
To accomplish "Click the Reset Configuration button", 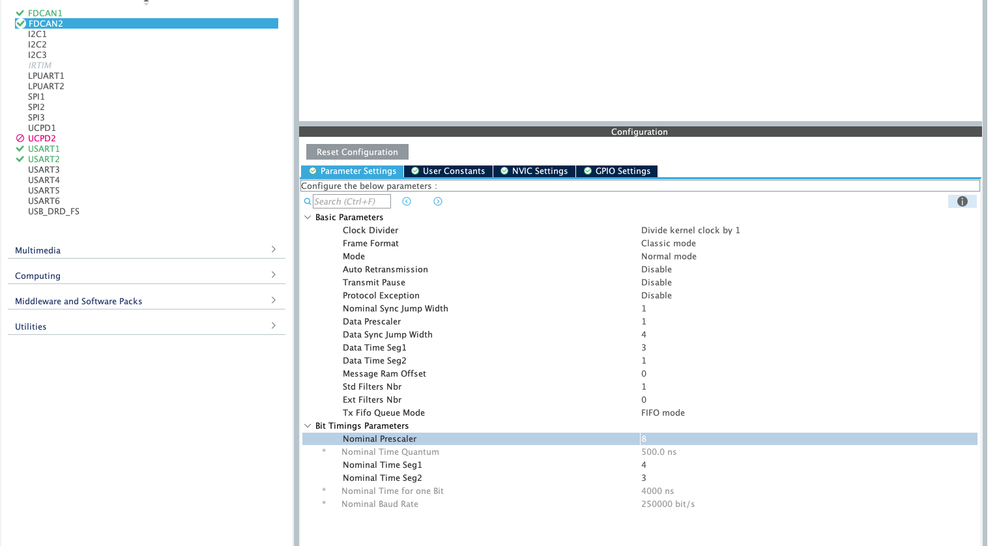I will pos(357,152).
